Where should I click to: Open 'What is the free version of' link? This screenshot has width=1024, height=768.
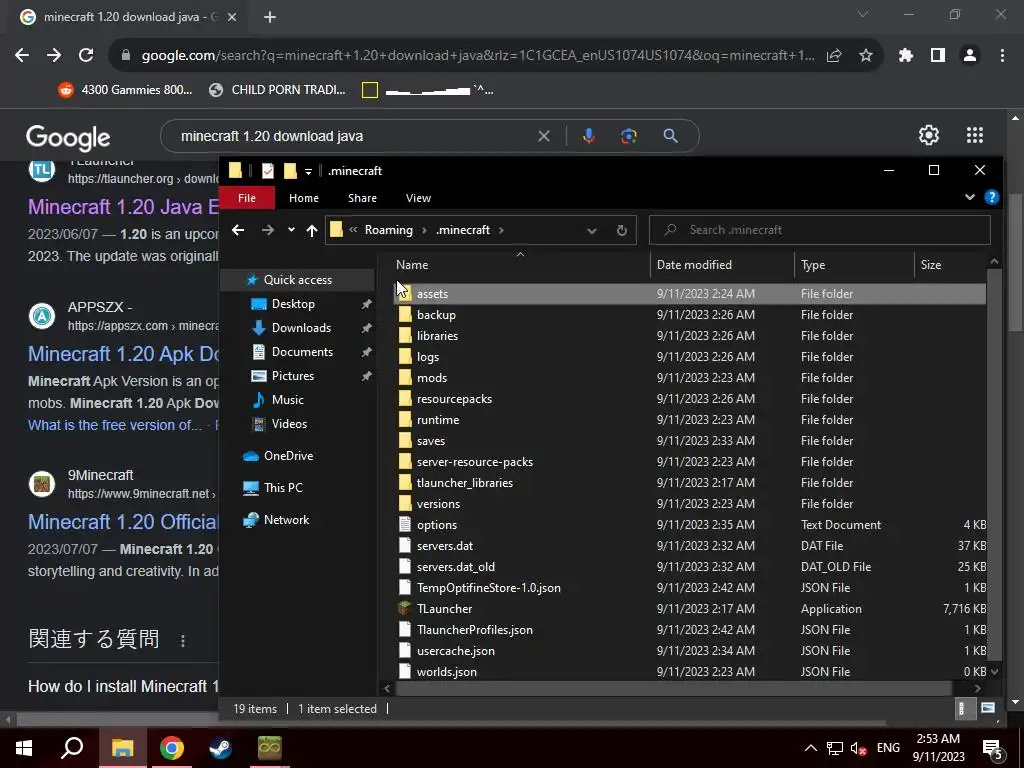[x=115, y=425]
